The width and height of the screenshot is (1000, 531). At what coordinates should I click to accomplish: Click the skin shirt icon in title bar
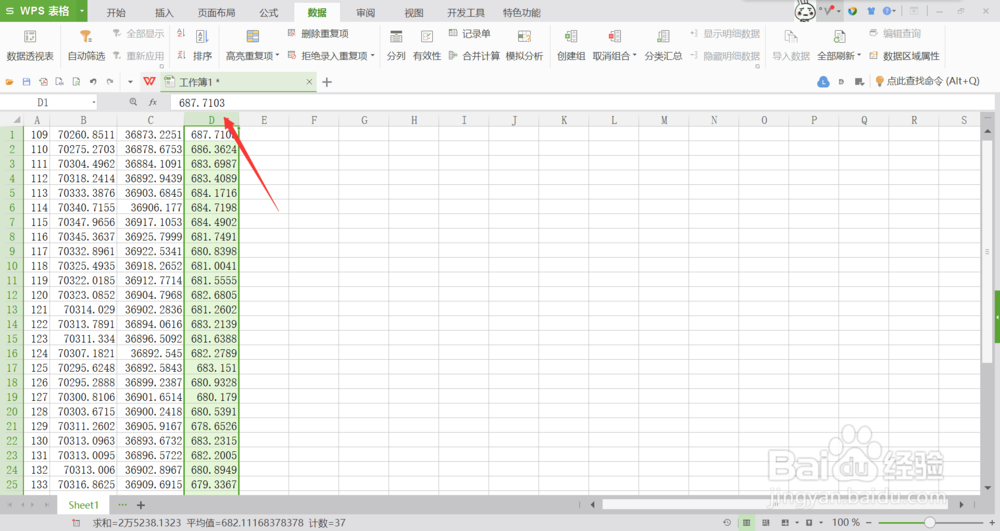(871, 11)
